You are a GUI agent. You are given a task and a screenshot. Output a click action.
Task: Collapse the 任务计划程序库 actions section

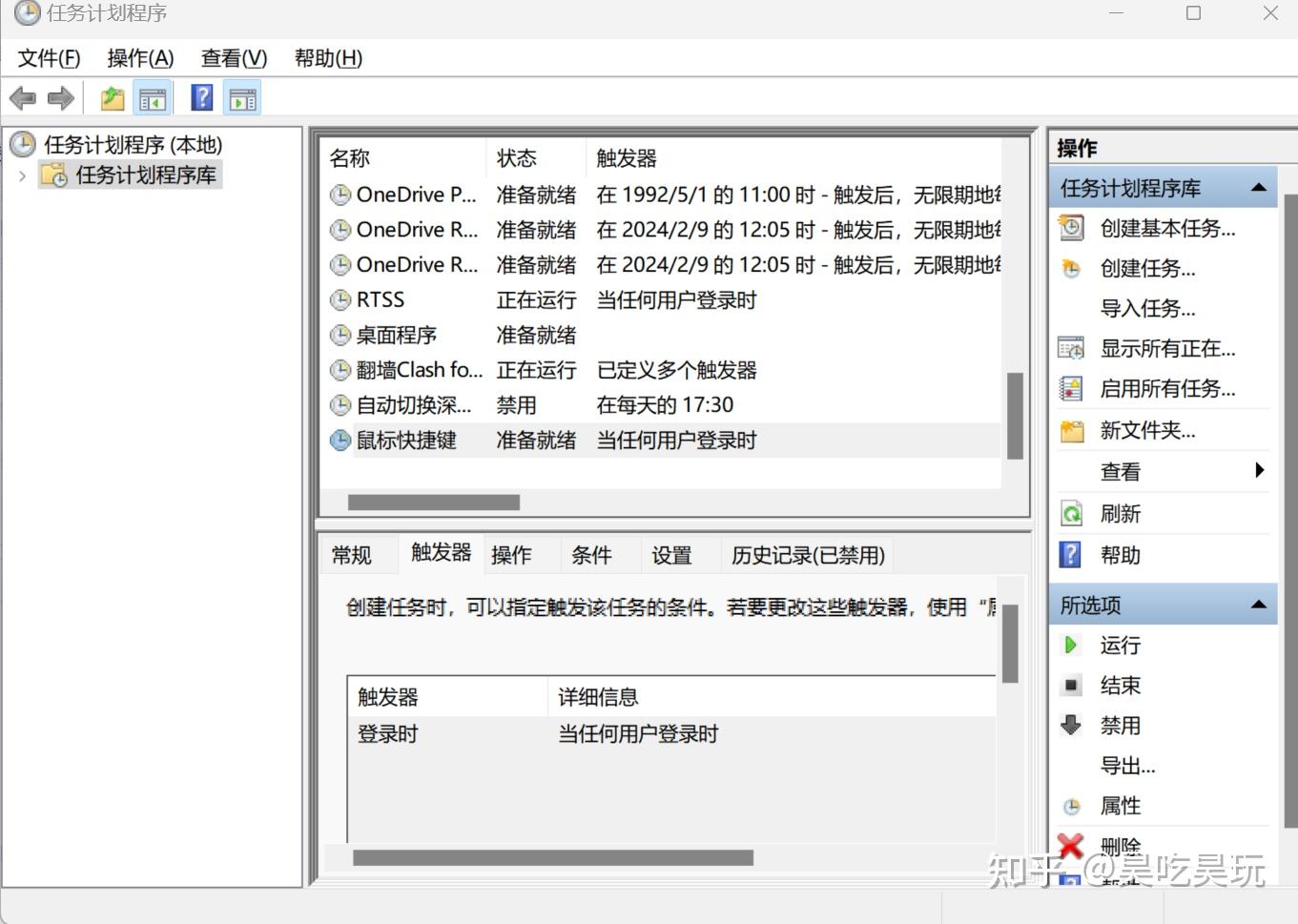tap(1260, 186)
